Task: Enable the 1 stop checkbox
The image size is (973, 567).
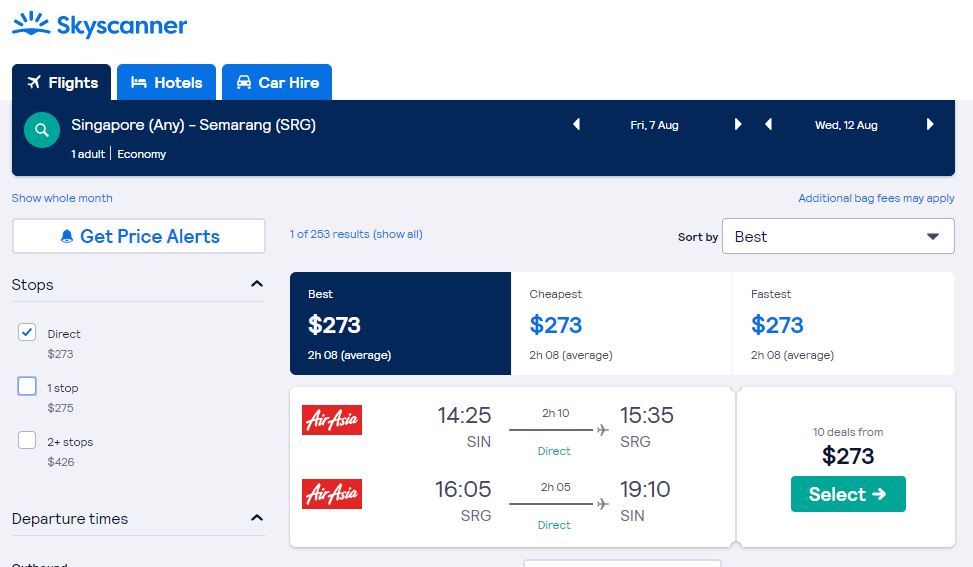Action: [x=28, y=387]
